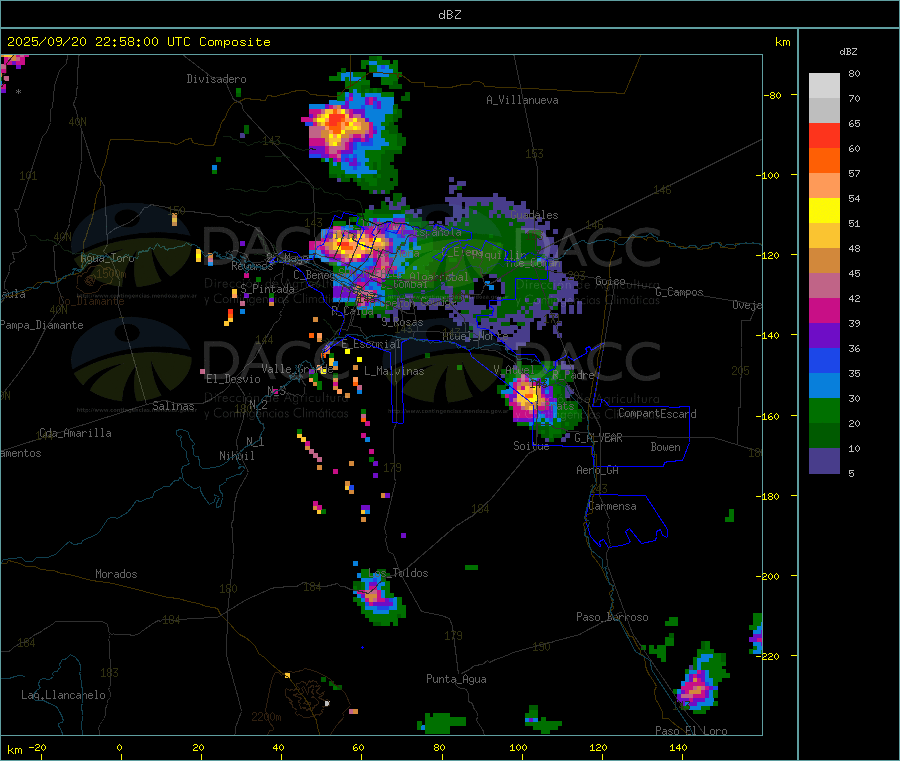
Task: Click the Paso_Barroso location label
Action: 612,617
